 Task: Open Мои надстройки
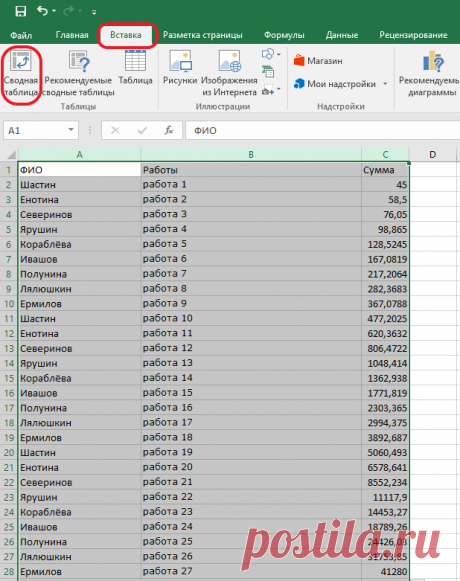tap(335, 84)
